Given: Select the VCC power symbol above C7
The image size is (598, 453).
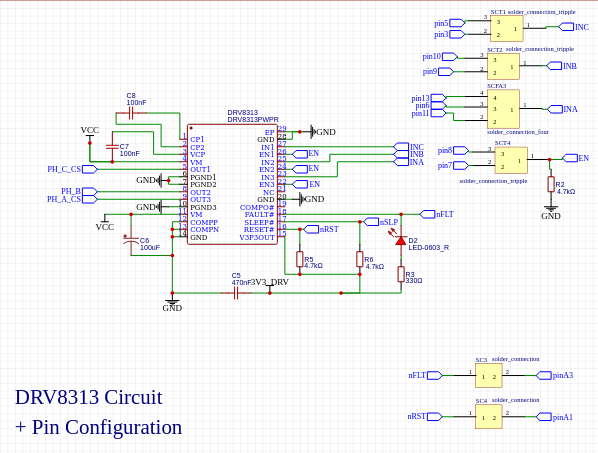Looking at the screenshot, I should pos(90,133).
